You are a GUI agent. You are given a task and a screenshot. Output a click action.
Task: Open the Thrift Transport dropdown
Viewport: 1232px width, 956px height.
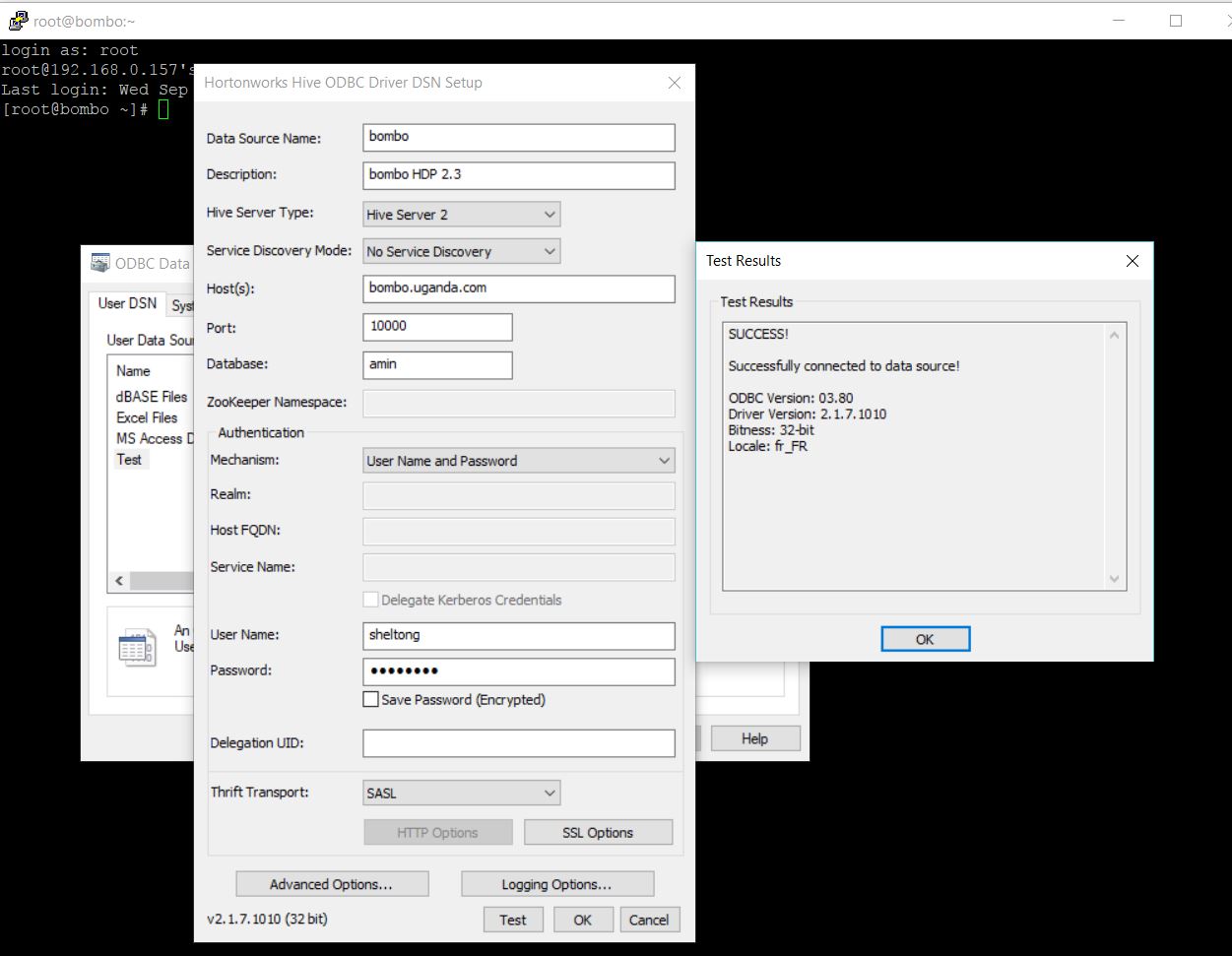pos(548,793)
